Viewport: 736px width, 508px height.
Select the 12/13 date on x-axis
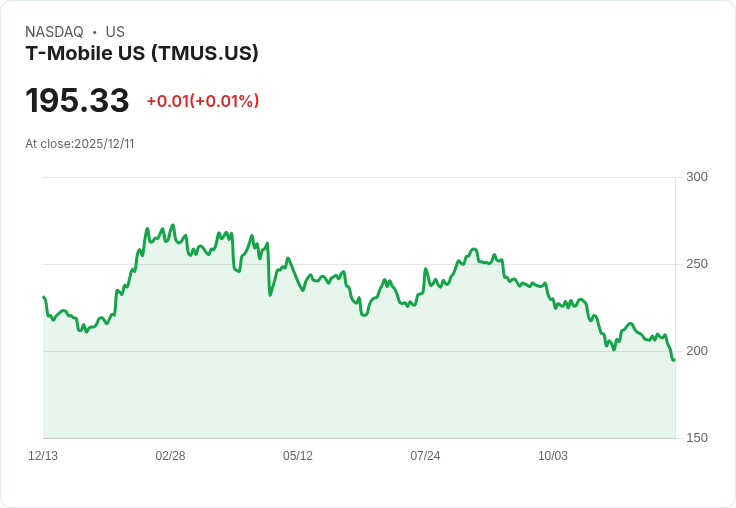(43, 456)
